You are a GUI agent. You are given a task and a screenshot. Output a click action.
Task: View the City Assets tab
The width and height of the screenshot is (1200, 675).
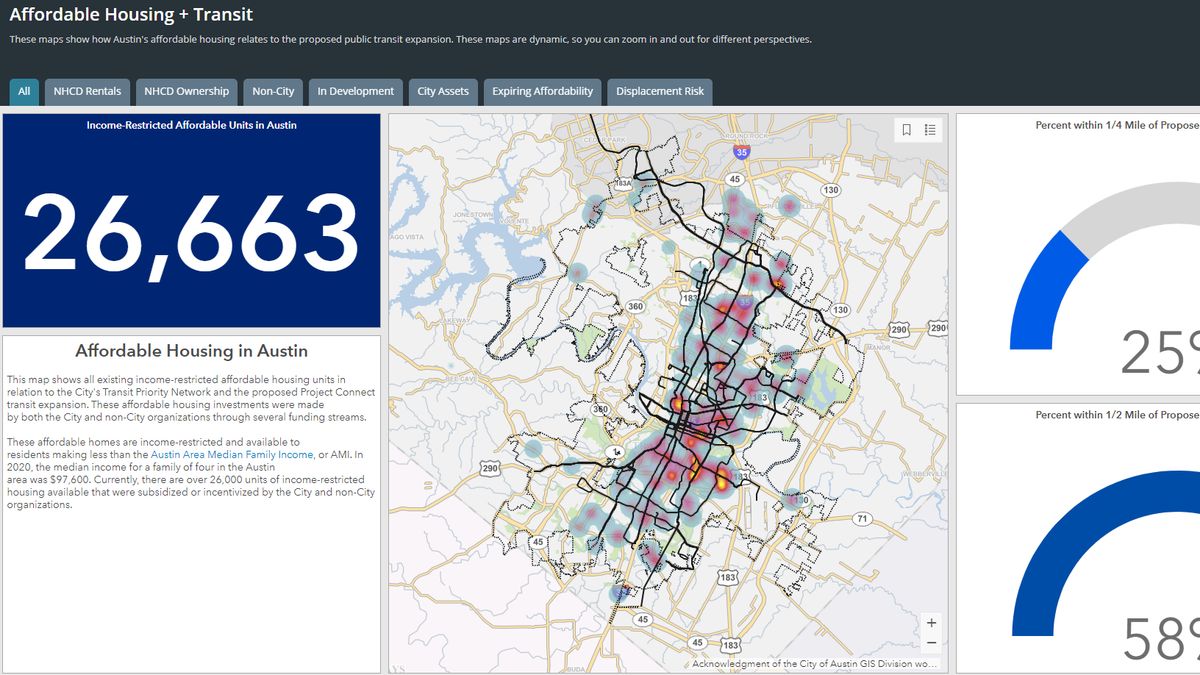443,91
